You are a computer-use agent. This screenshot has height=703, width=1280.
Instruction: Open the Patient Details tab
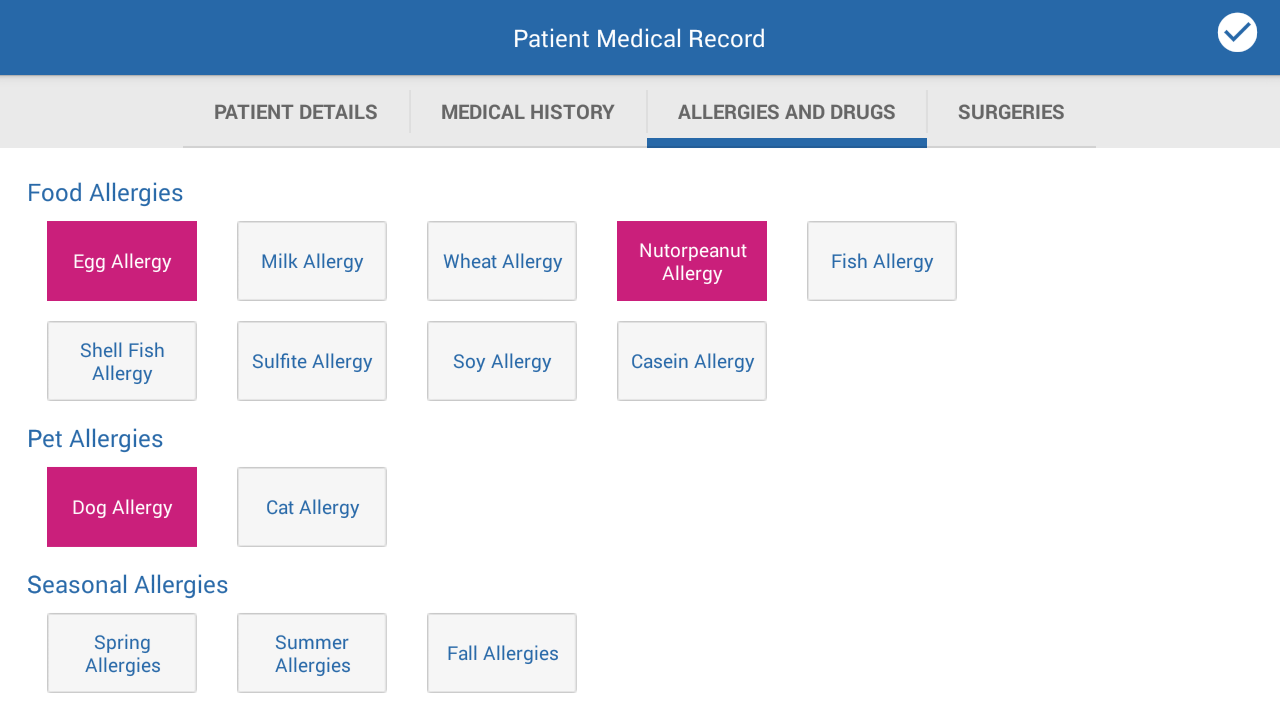(x=296, y=112)
